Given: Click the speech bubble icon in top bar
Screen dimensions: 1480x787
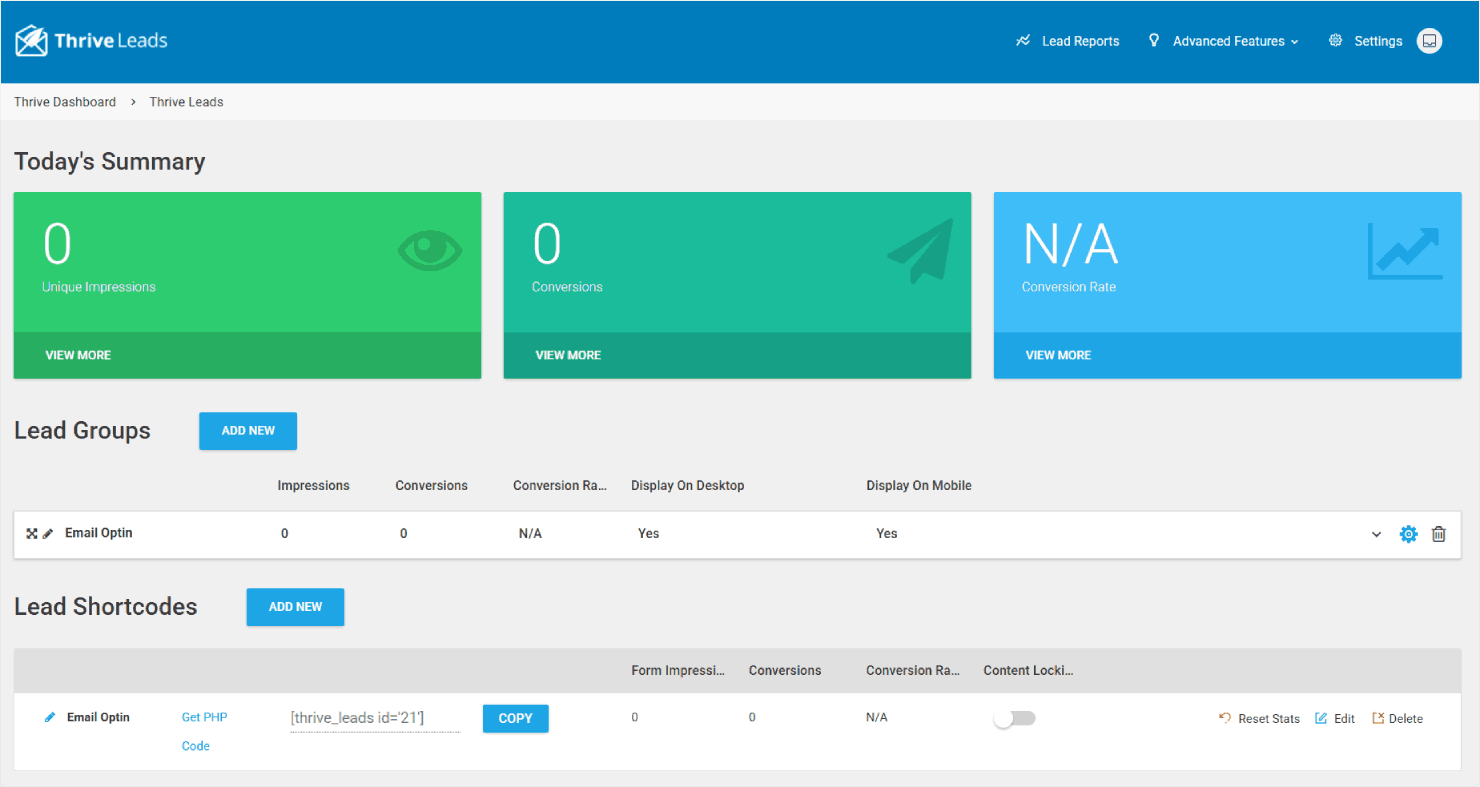Looking at the screenshot, I should point(1429,40).
